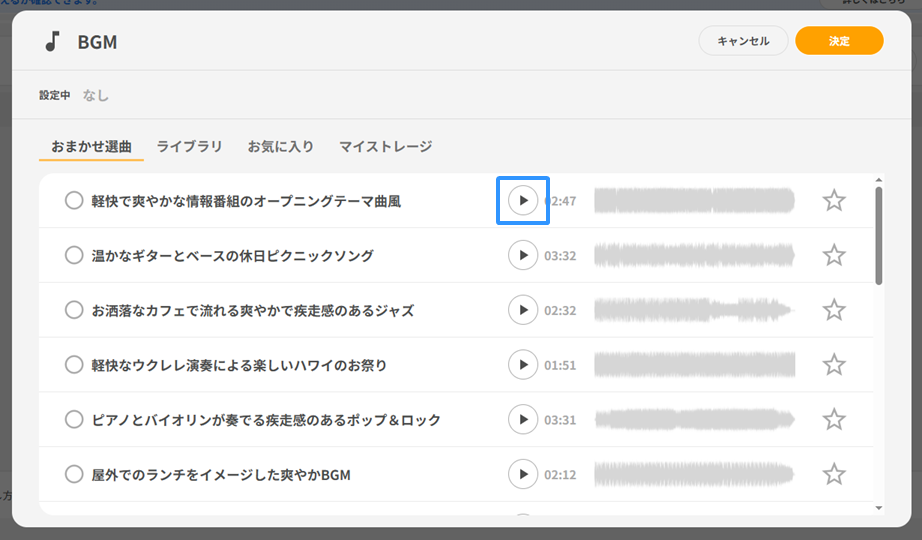Screen dimensions: 922x540
Task: Go to the マイストレージ tab
Action: [385, 147]
